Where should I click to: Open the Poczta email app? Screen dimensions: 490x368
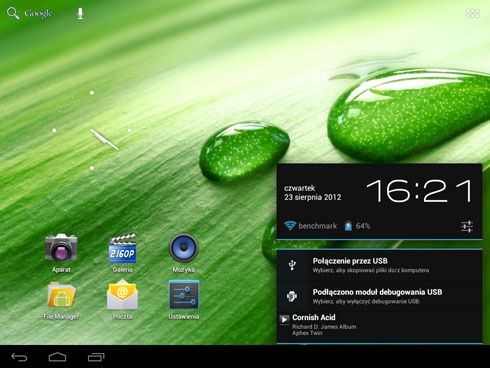click(x=122, y=300)
